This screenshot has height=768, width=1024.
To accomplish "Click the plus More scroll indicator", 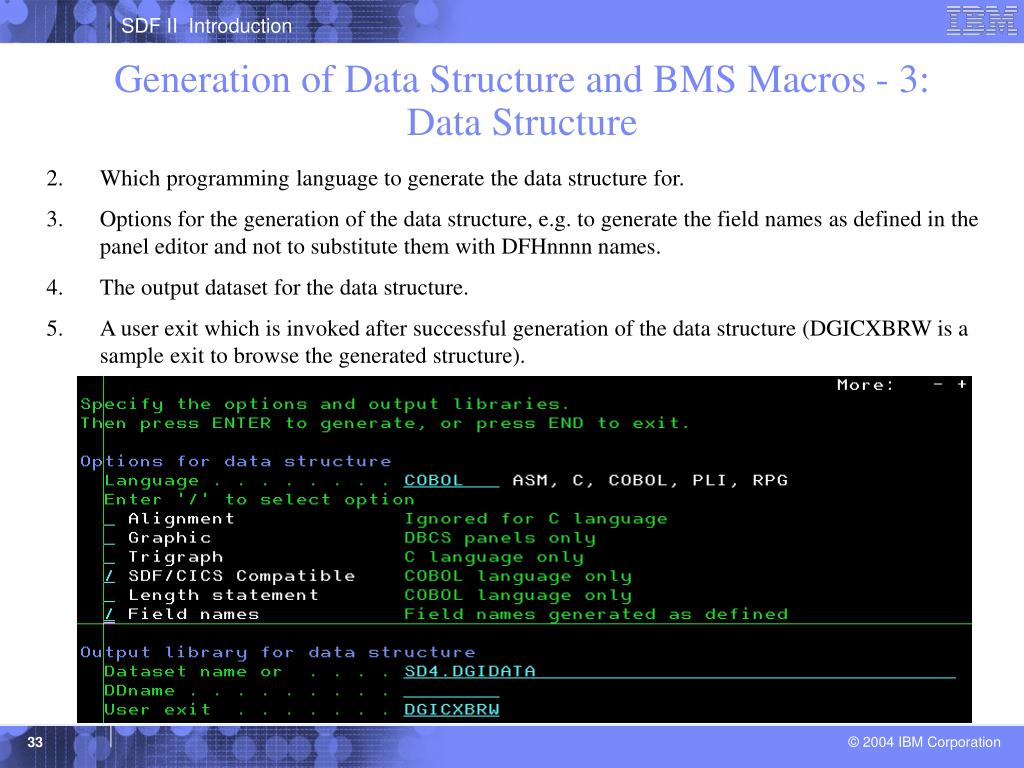I will click(x=961, y=385).
